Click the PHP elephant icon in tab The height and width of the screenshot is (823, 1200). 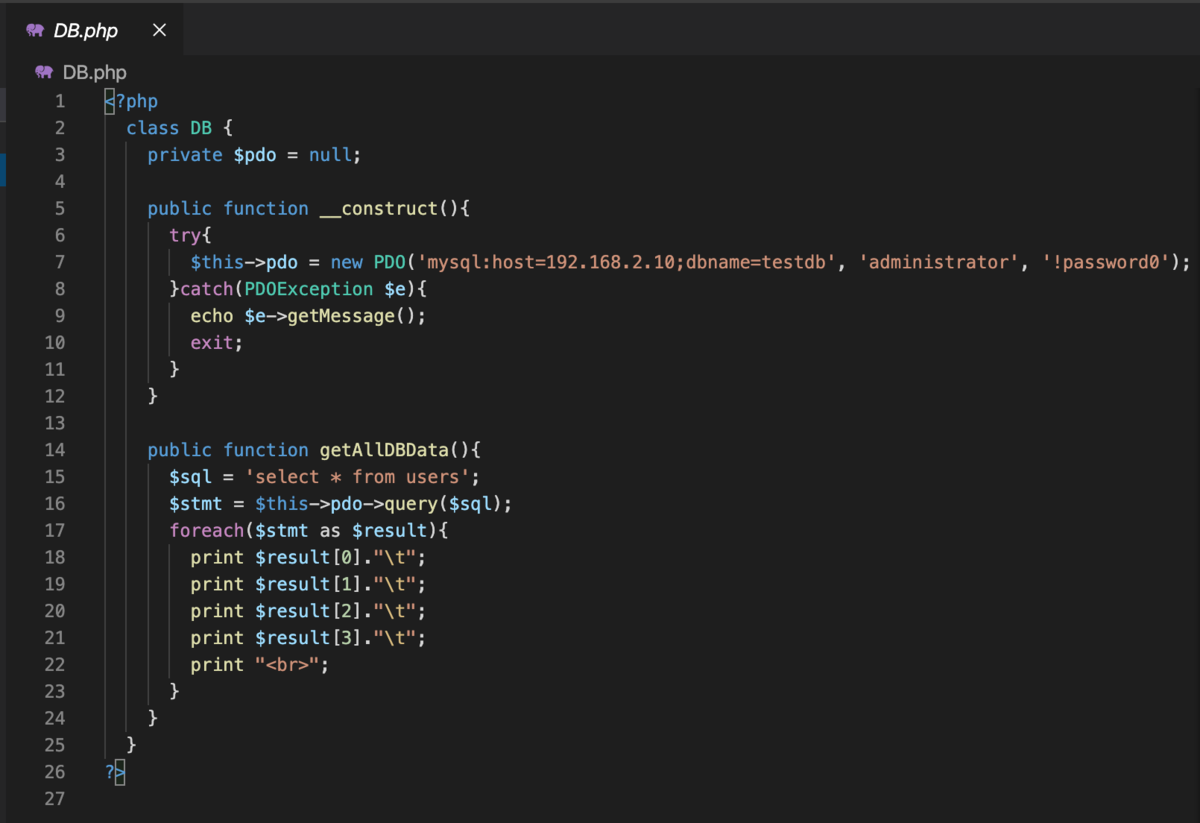(x=36, y=30)
